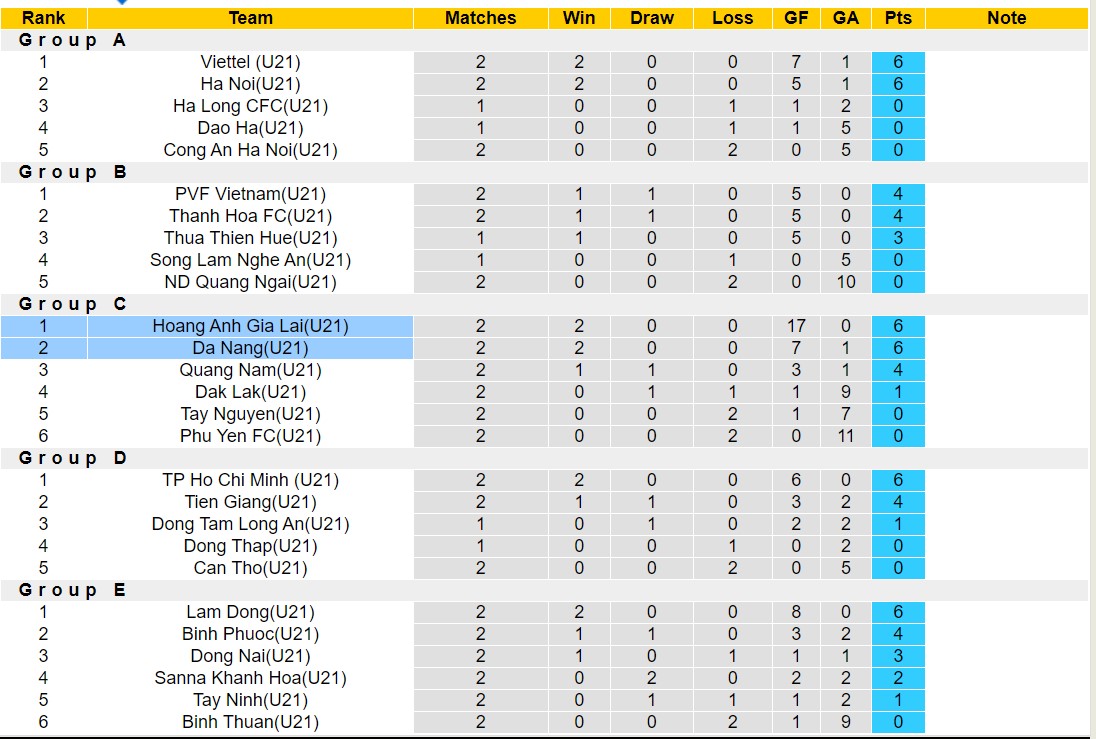
Task: Select TP Ho Chi Minh (U21) team
Action: [250, 480]
